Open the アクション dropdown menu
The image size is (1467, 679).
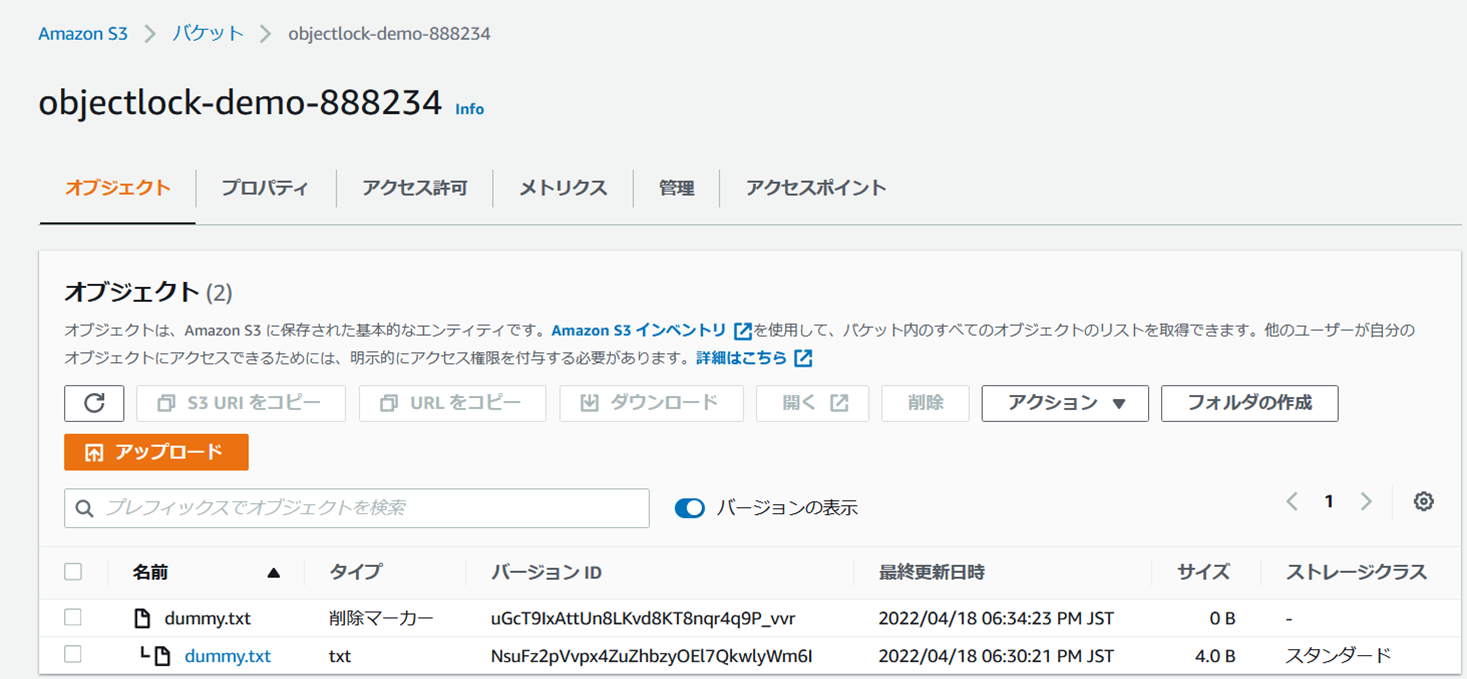tap(1065, 403)
